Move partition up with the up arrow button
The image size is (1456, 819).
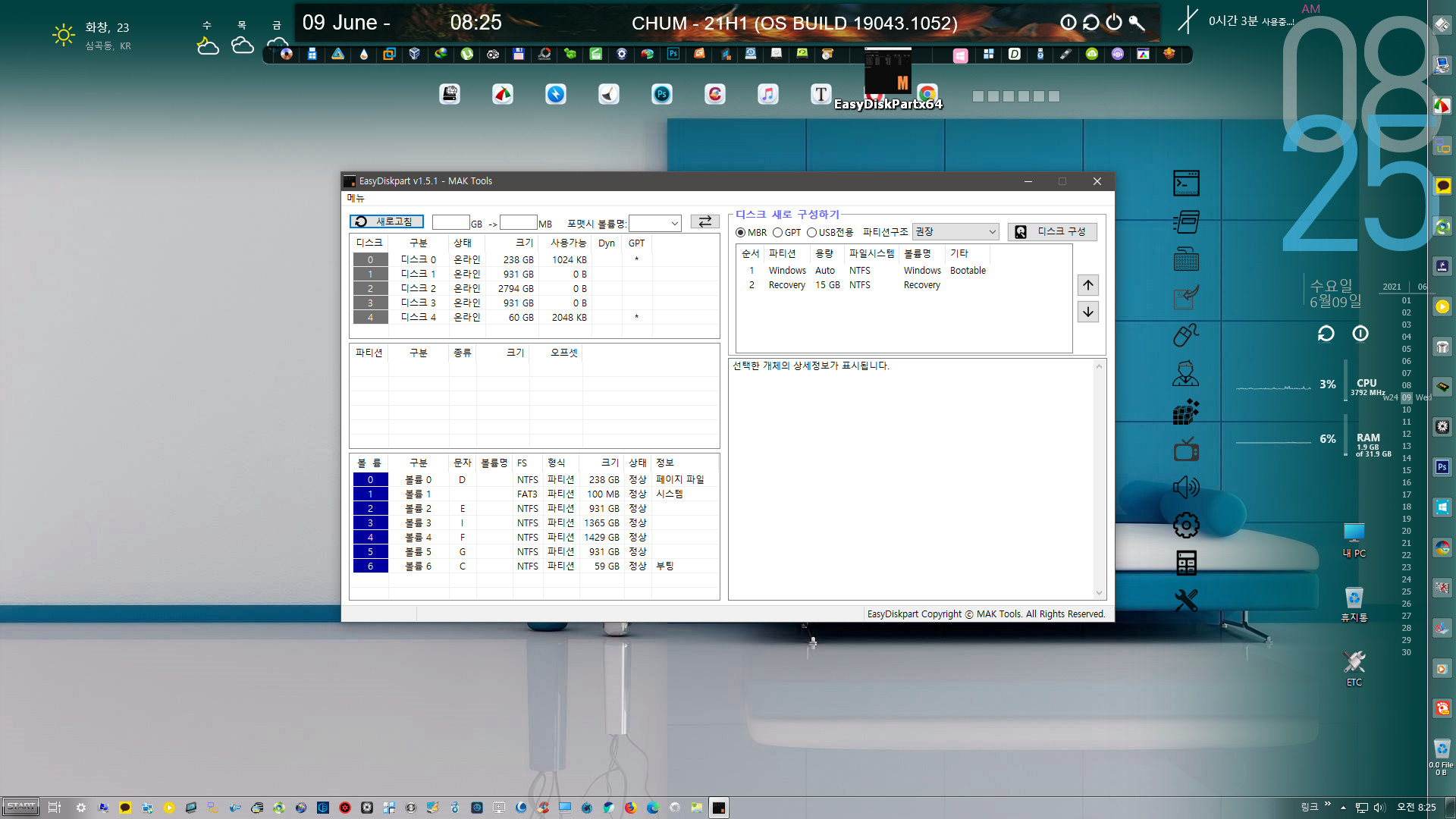click(x=1088, y=285)
